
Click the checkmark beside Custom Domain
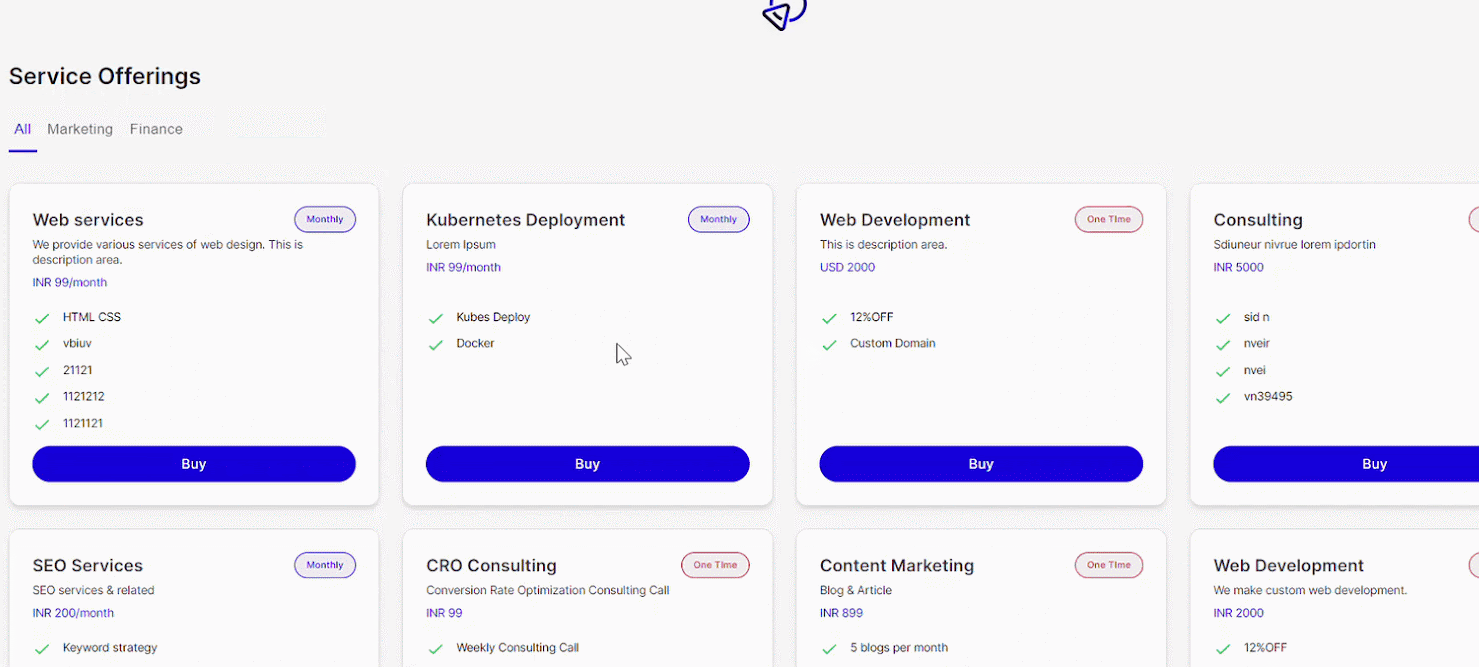pyautogui.click(x=829, y=343)
